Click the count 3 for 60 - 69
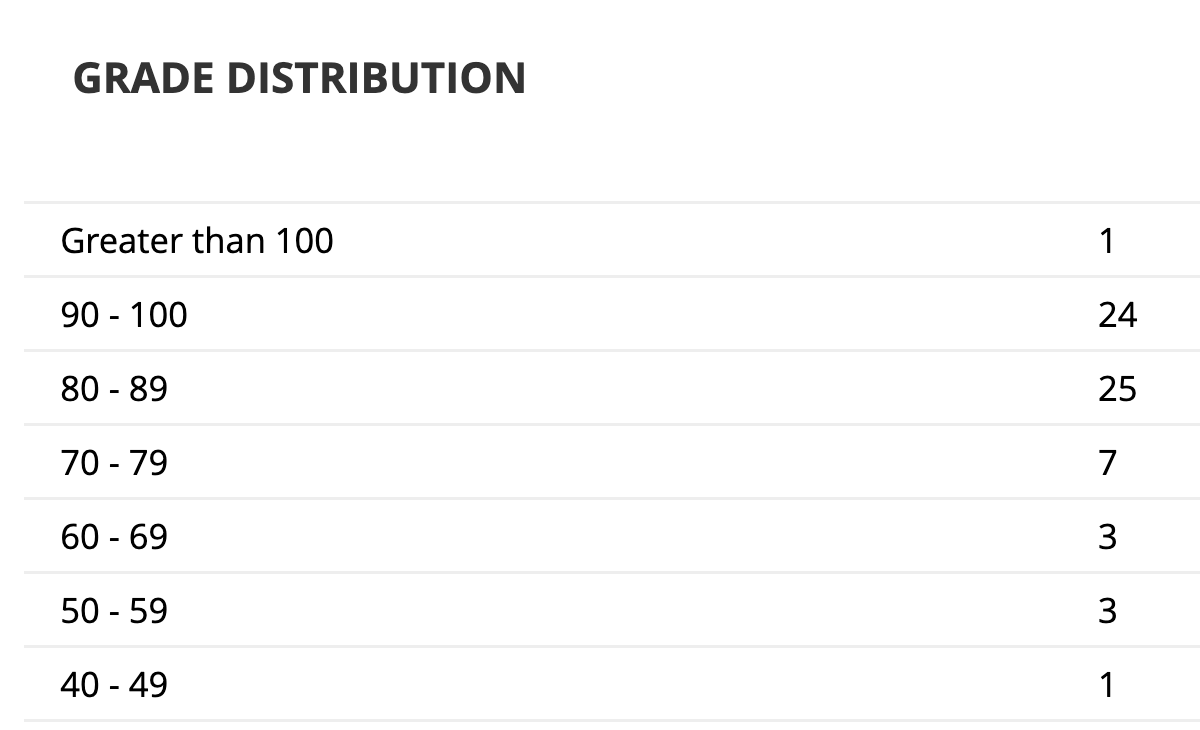 point(1107,537)
